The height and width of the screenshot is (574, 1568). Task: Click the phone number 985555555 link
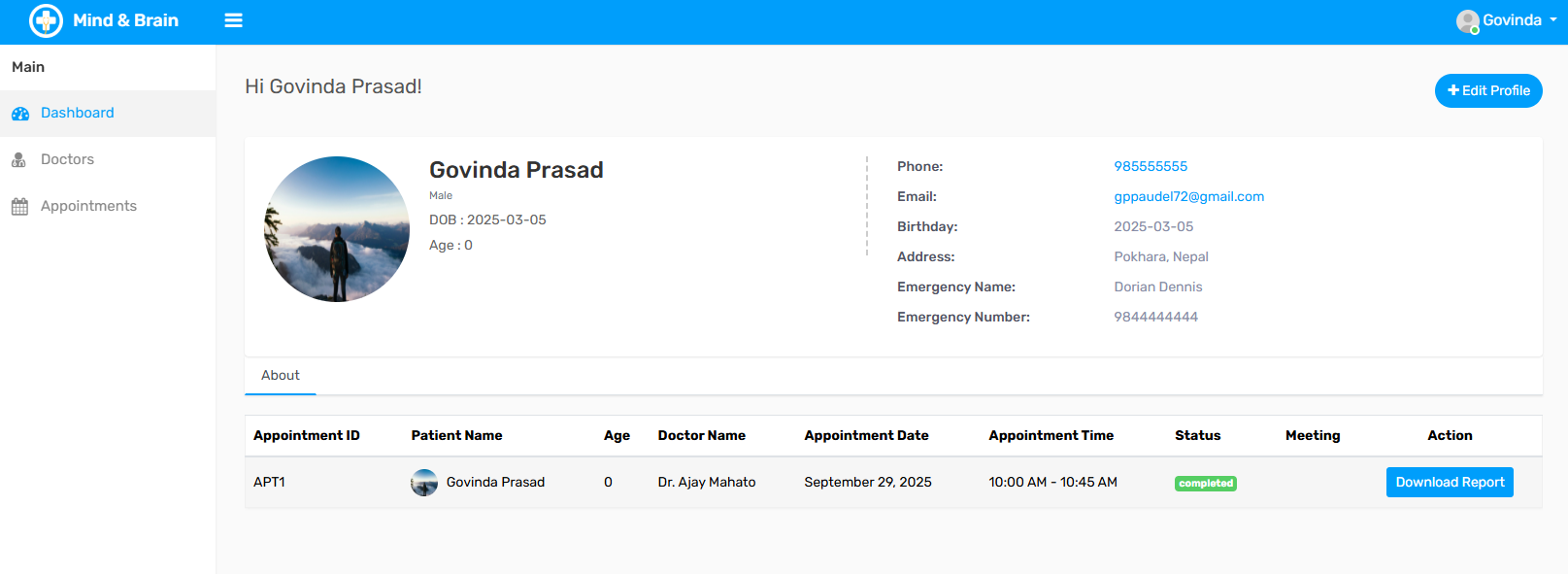[1151, 166]
